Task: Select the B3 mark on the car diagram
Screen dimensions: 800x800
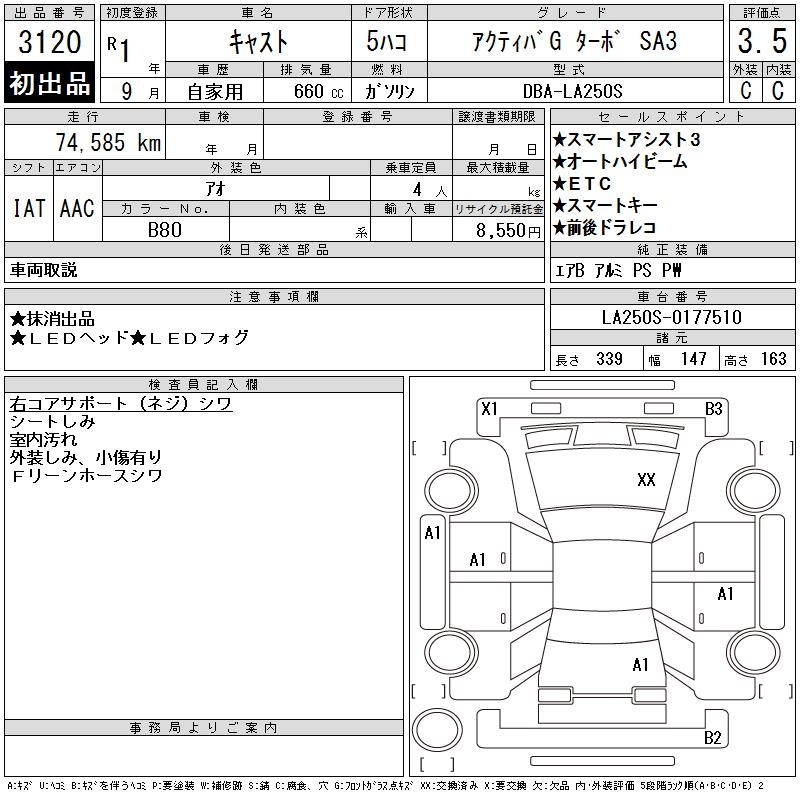Action: click(713, 409)
